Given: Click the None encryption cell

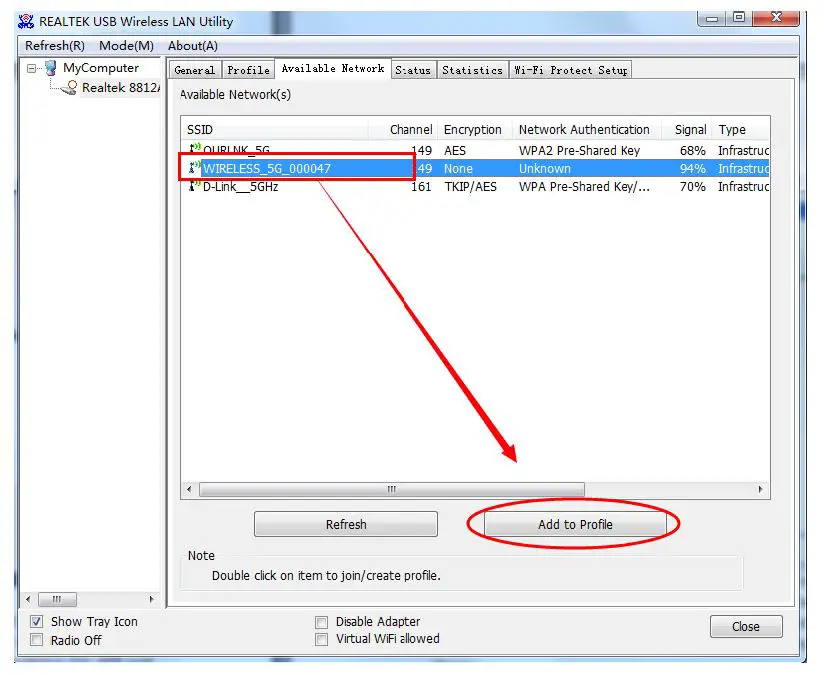Looking at the screenshot, I should [458, 169].
